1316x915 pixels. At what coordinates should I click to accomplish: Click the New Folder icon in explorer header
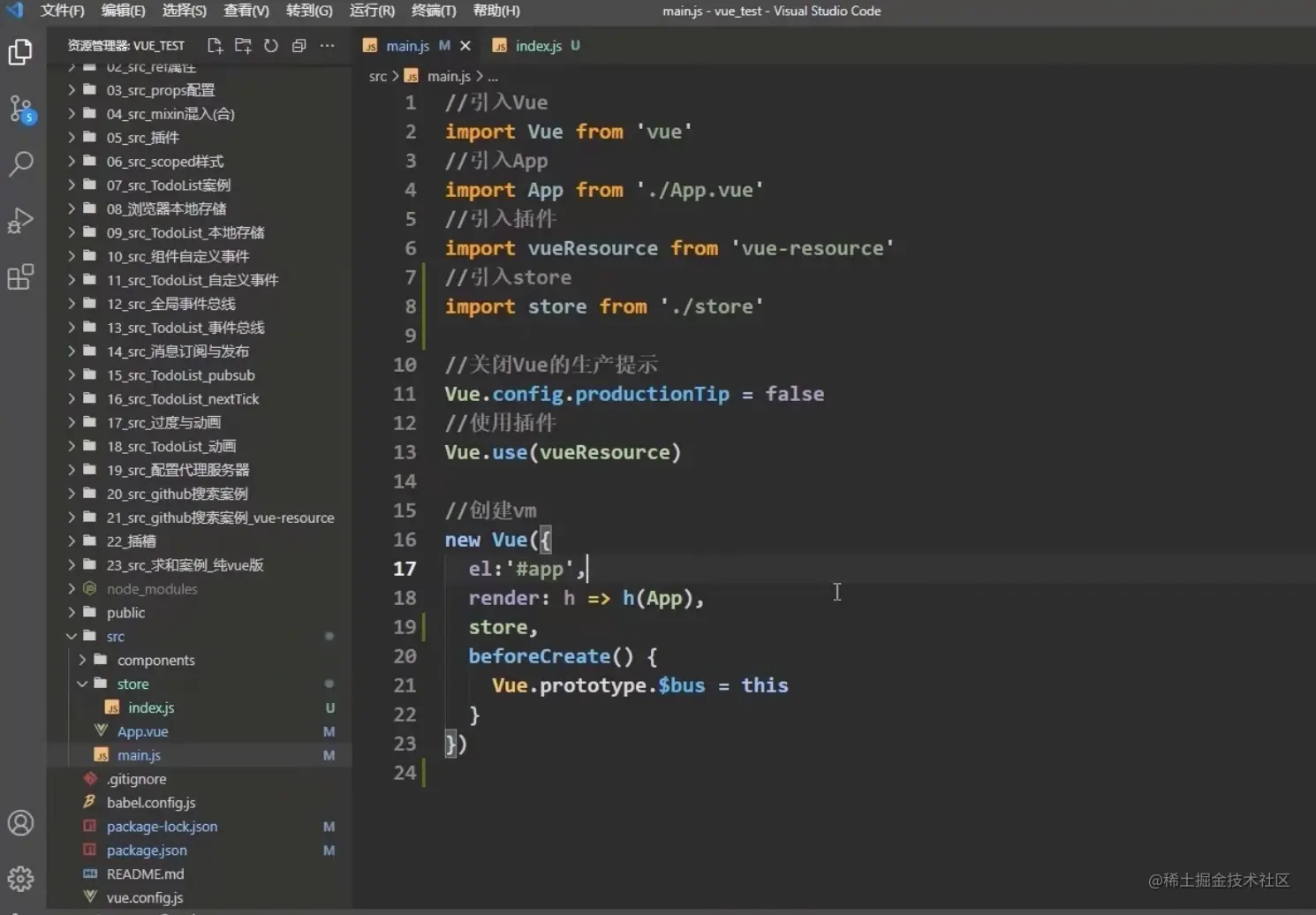(243, 46)
